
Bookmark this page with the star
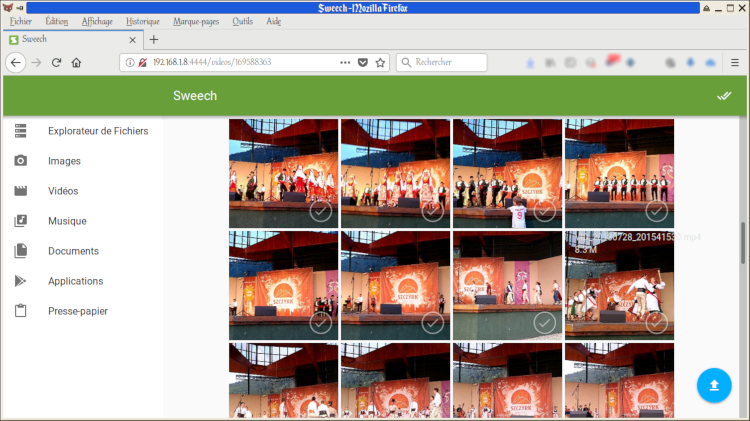pyautogui.click(x=380, y=63)
